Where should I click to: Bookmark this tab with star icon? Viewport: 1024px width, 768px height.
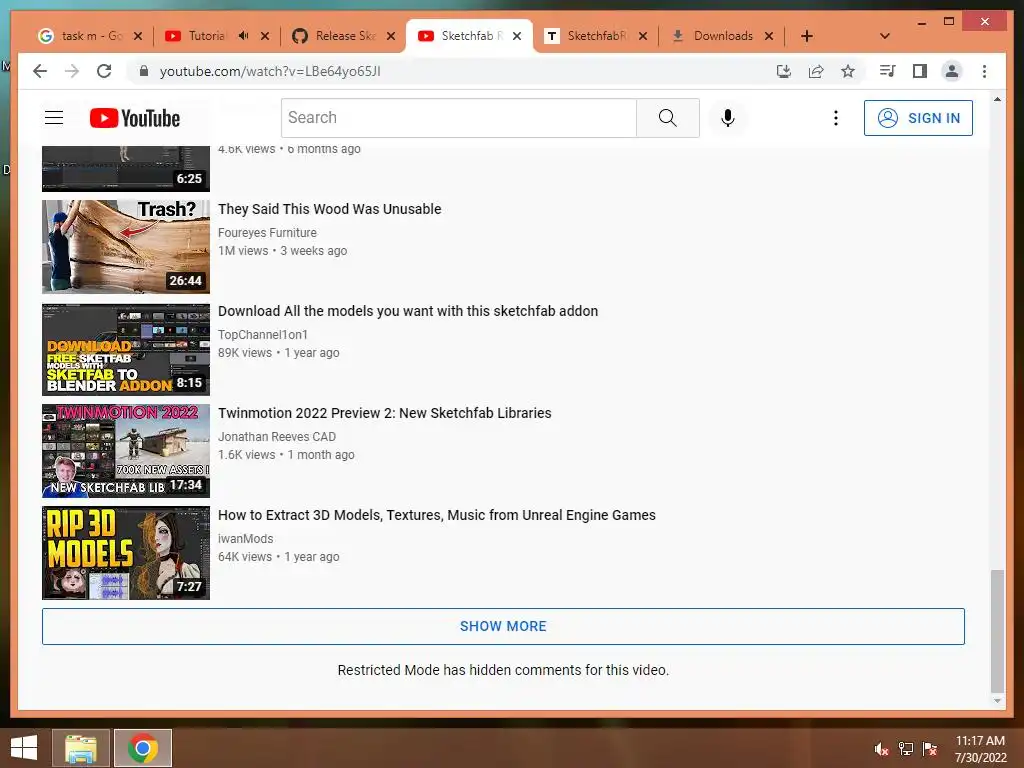tap(848, 71)
